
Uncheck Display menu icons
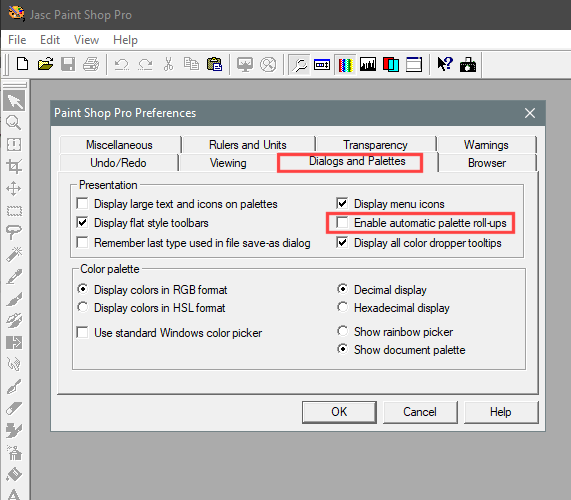pyautogui.click(x=342, y=203)
